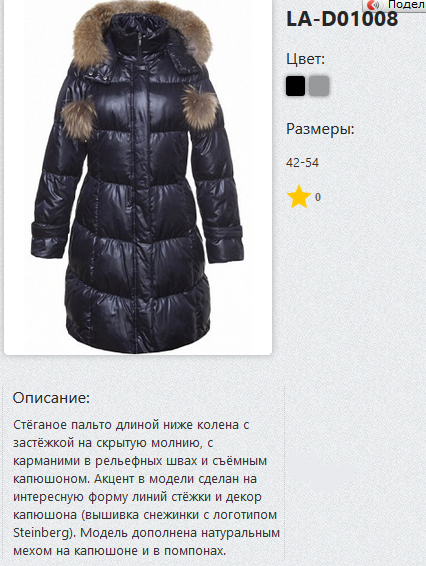
Task: Open the coat product photo
Action: click(138, 177)
